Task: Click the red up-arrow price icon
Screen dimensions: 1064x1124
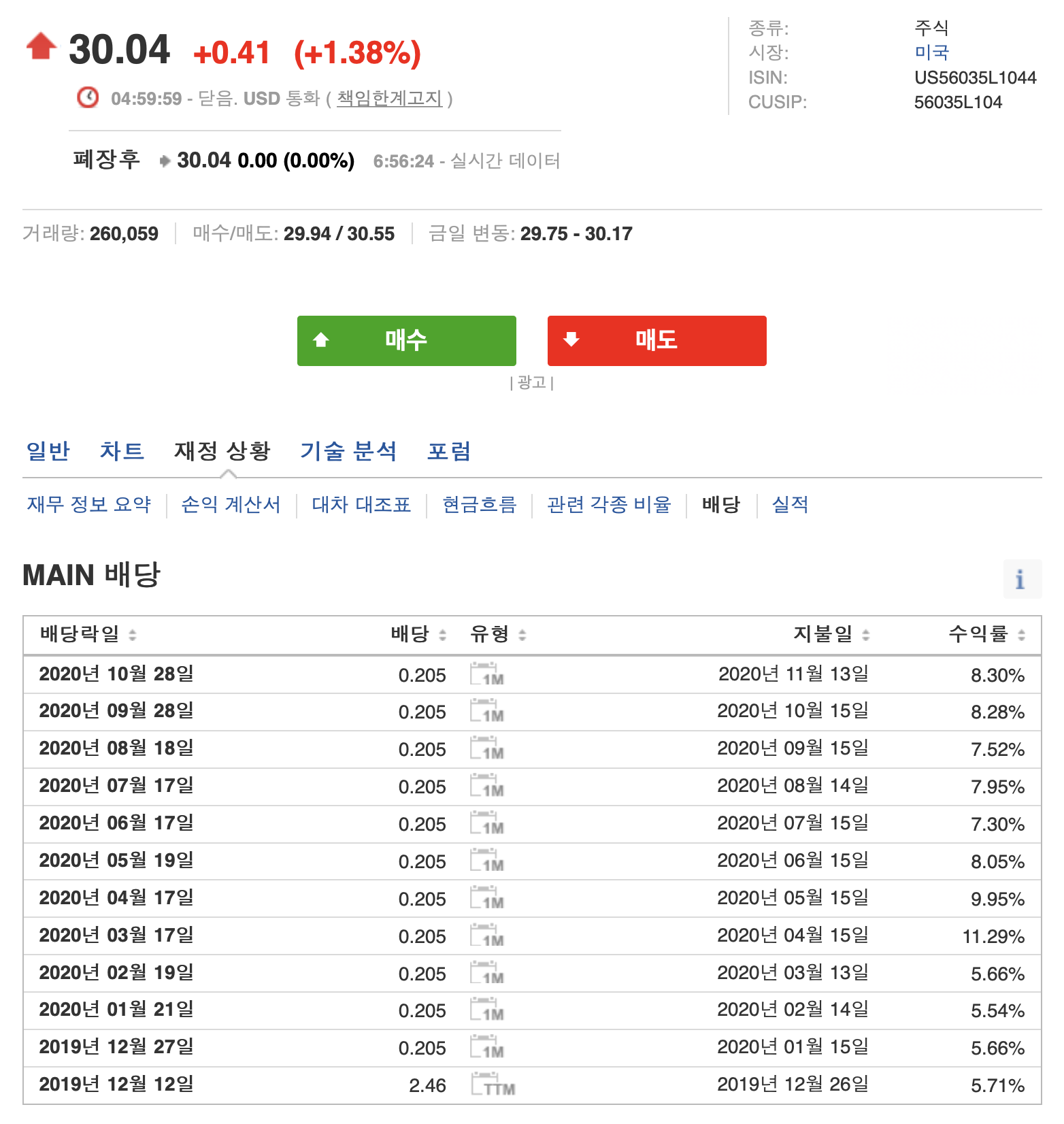Action: point(41,46)
